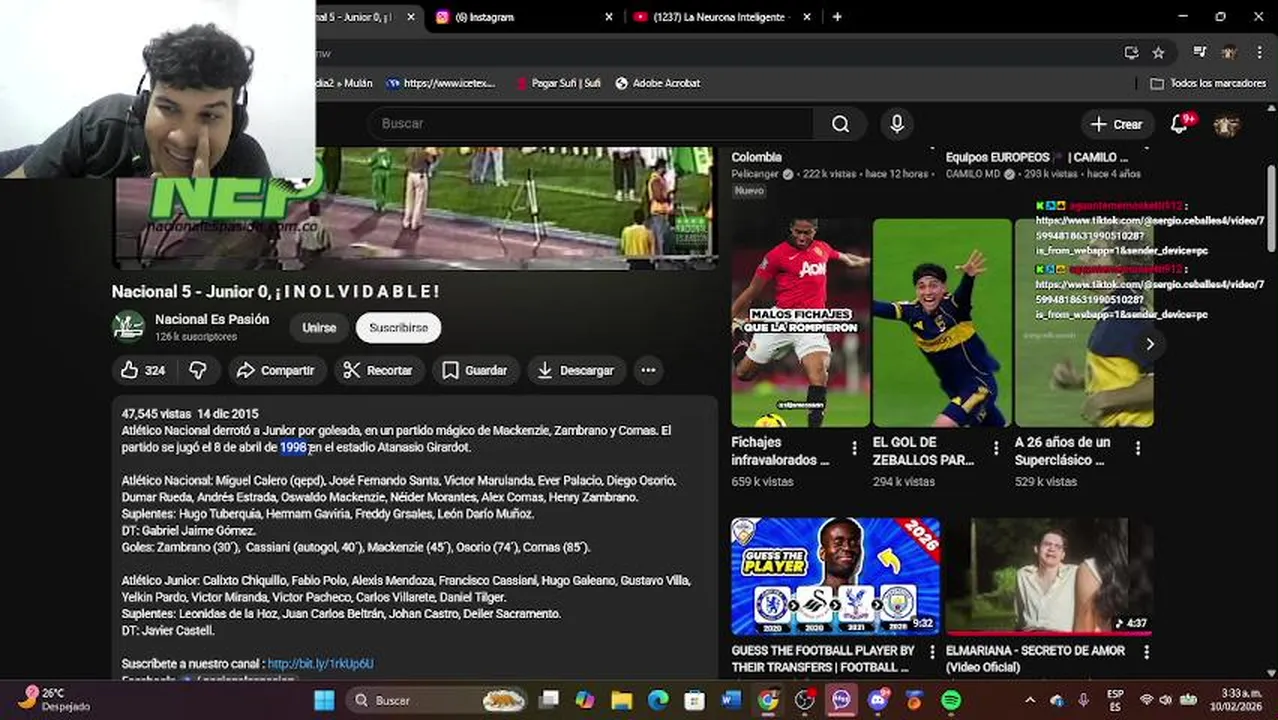This screenshot has width=1278, height=720.
Task: Open a new browser tab with plus
Action: pyautogui.click(x=837, y=17)
